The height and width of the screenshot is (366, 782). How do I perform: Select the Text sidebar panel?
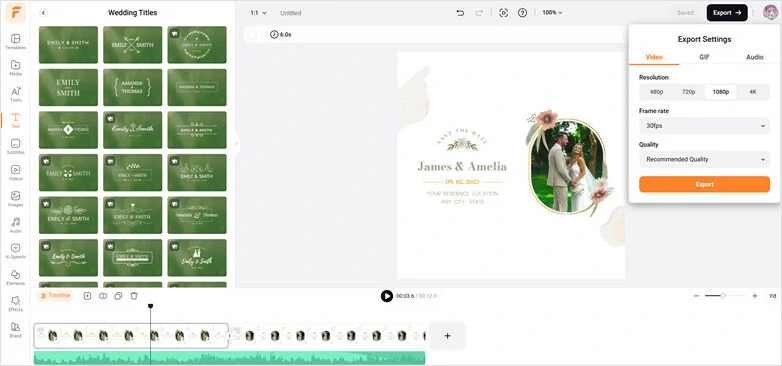point(15,120)
